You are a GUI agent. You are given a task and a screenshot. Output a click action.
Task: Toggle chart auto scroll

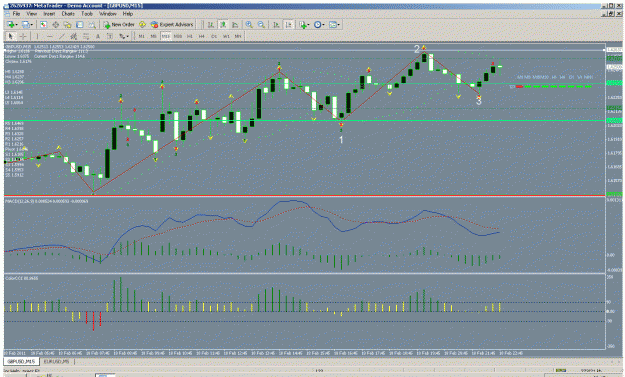276,25
